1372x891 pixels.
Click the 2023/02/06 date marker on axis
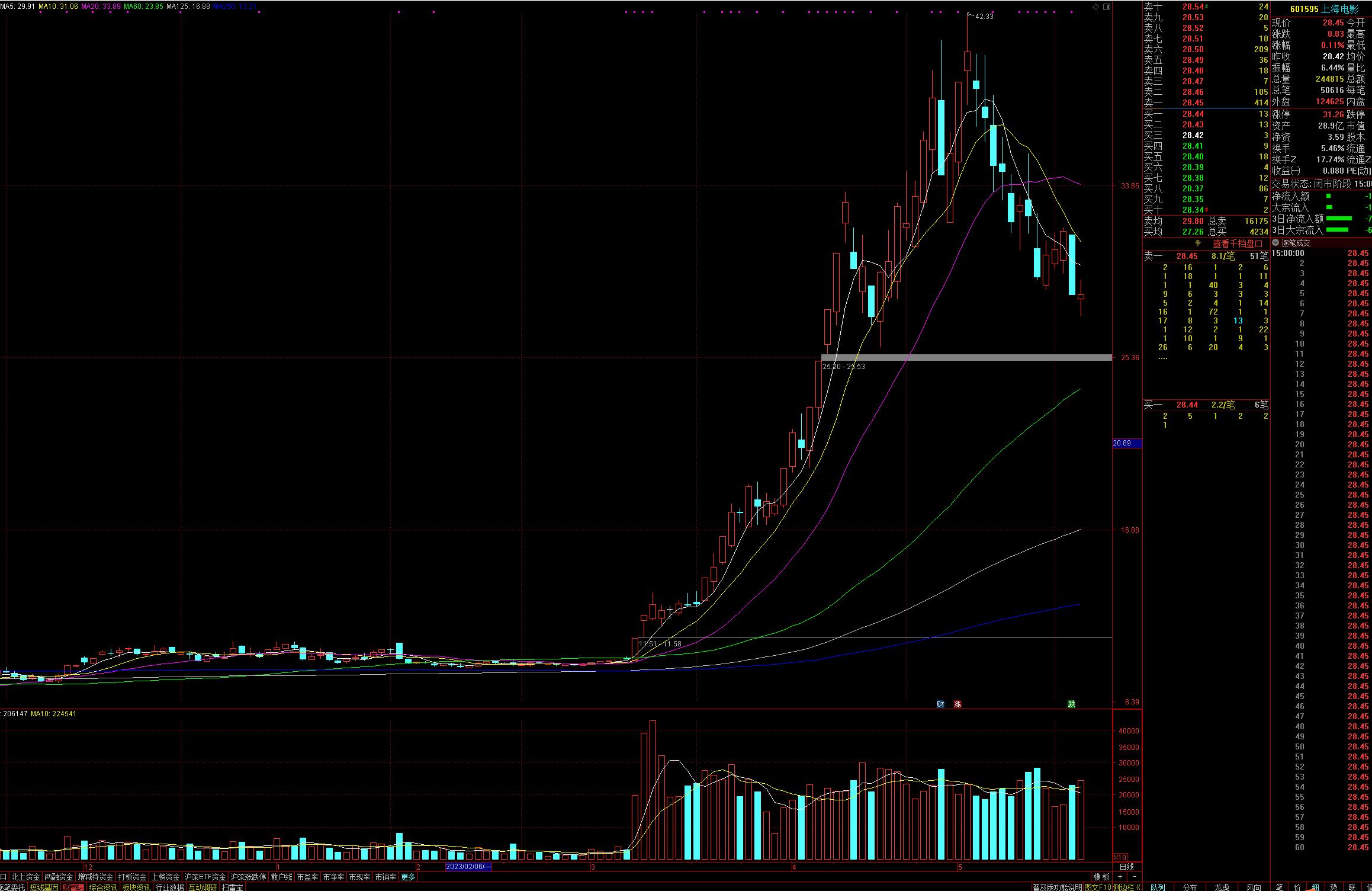(x=468, y=867)
